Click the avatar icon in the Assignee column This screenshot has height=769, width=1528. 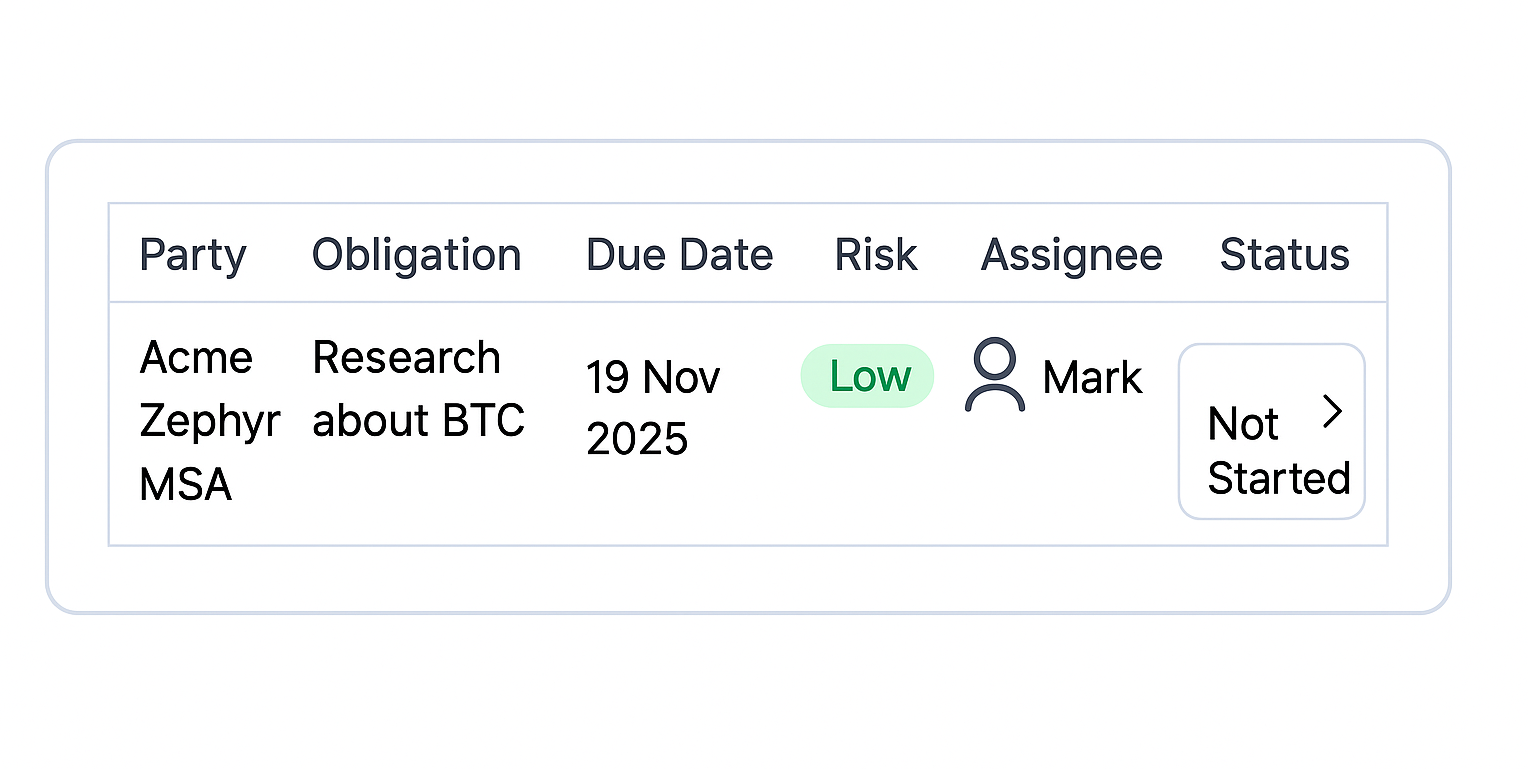[995, 378]
